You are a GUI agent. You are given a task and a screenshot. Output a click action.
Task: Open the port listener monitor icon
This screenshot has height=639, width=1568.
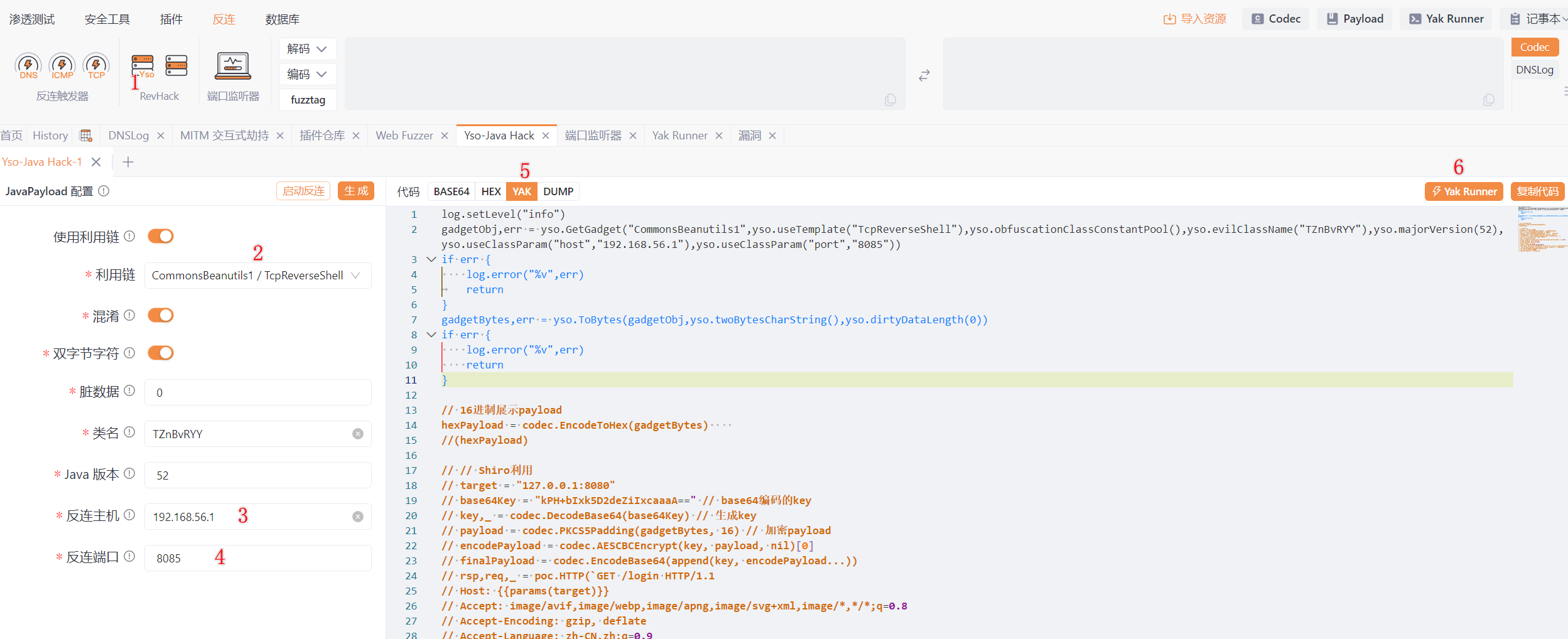[233, 65]
